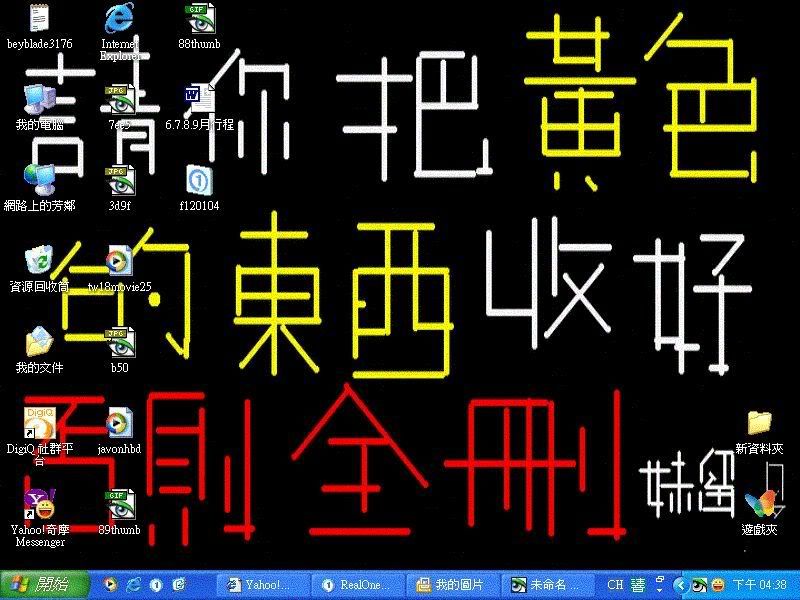This screenshot has width=800, height=600.
Task: Open the 遊戲夾 MSN shortcut icon
Action: pyautogui.click(x=759, y=503)
